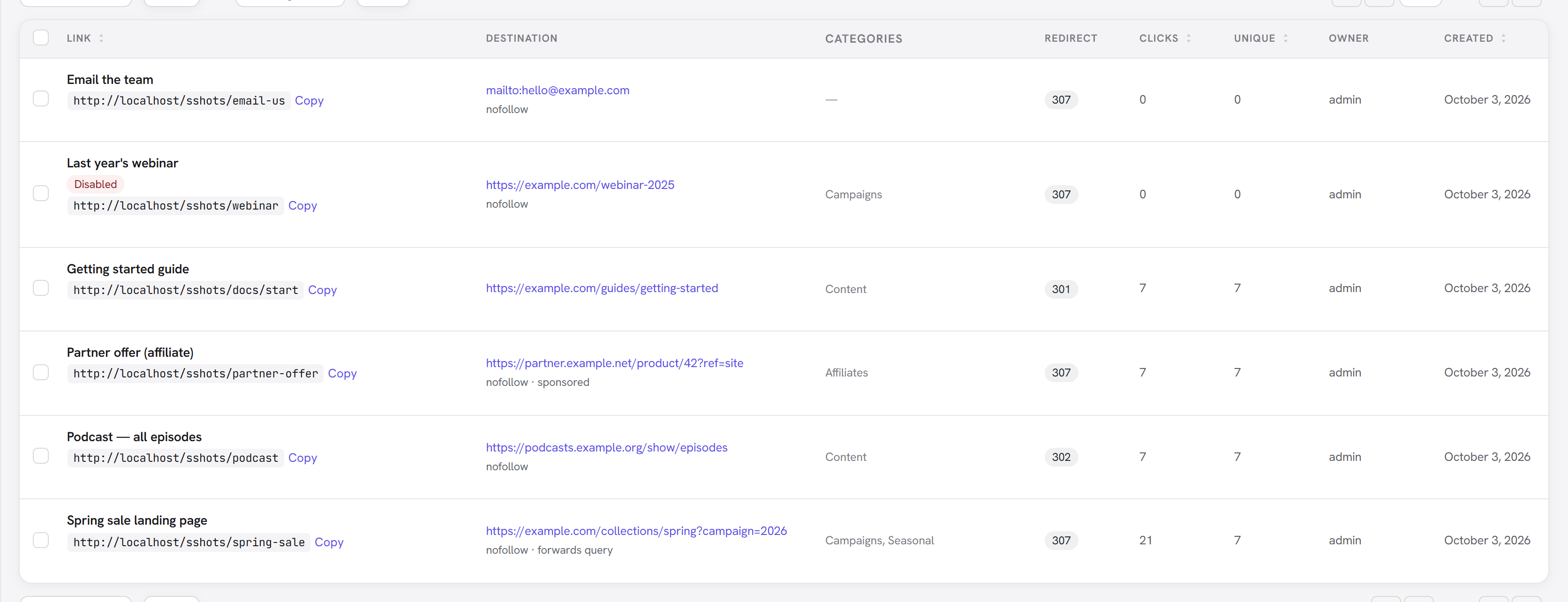Copy the podcast short link
The height and width of the screenshot is (602, 1568).
click(x=302, y=458)
